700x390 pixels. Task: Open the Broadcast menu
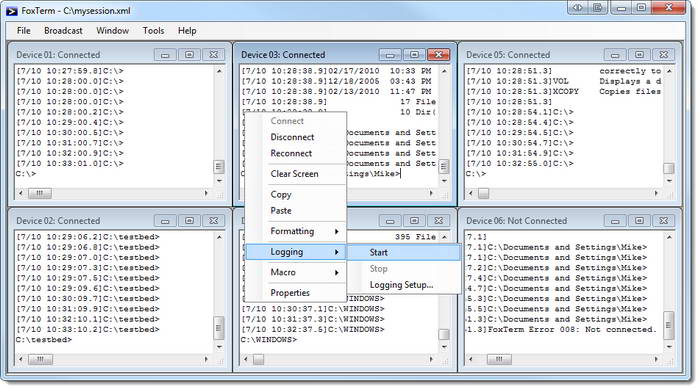(x=63, y=31)
